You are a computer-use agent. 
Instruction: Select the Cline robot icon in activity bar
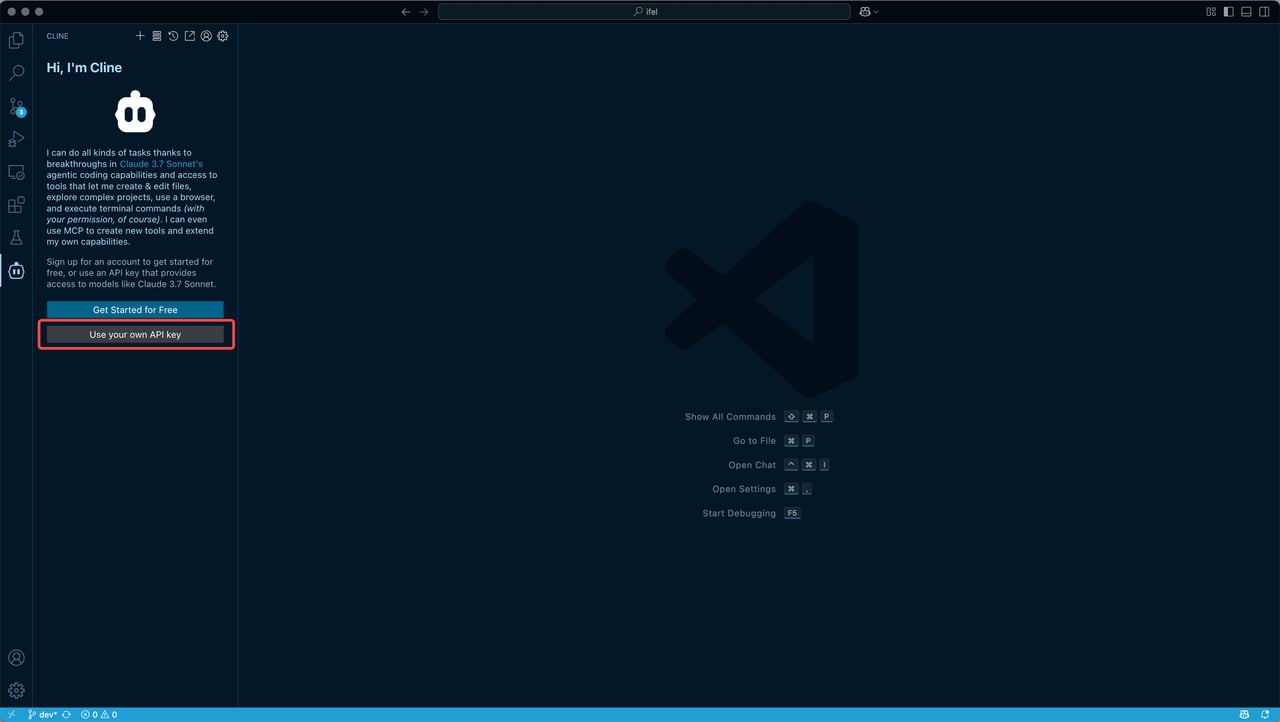(x=16, y=271)
